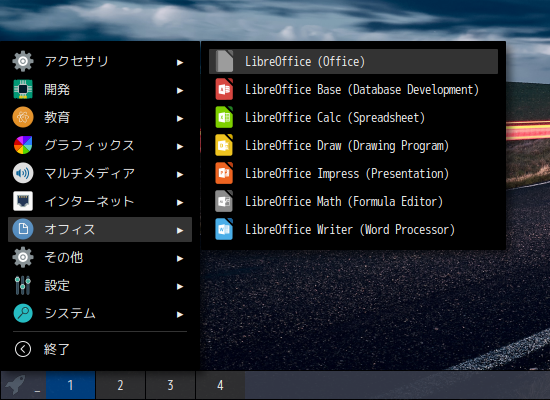Expand the 設定 submenu arrow
The image size is (550, 400).
[180, 287]
